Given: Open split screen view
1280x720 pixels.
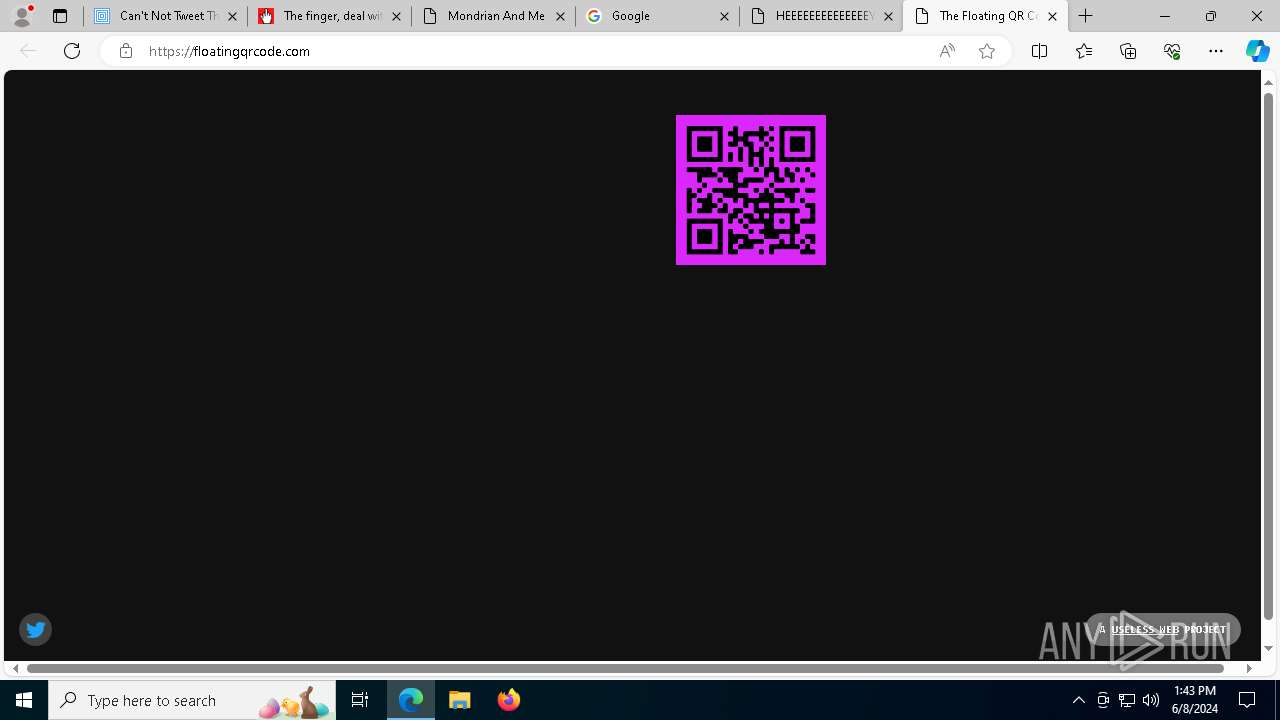Looking at the screenshot, I should tap(1039, 51).
